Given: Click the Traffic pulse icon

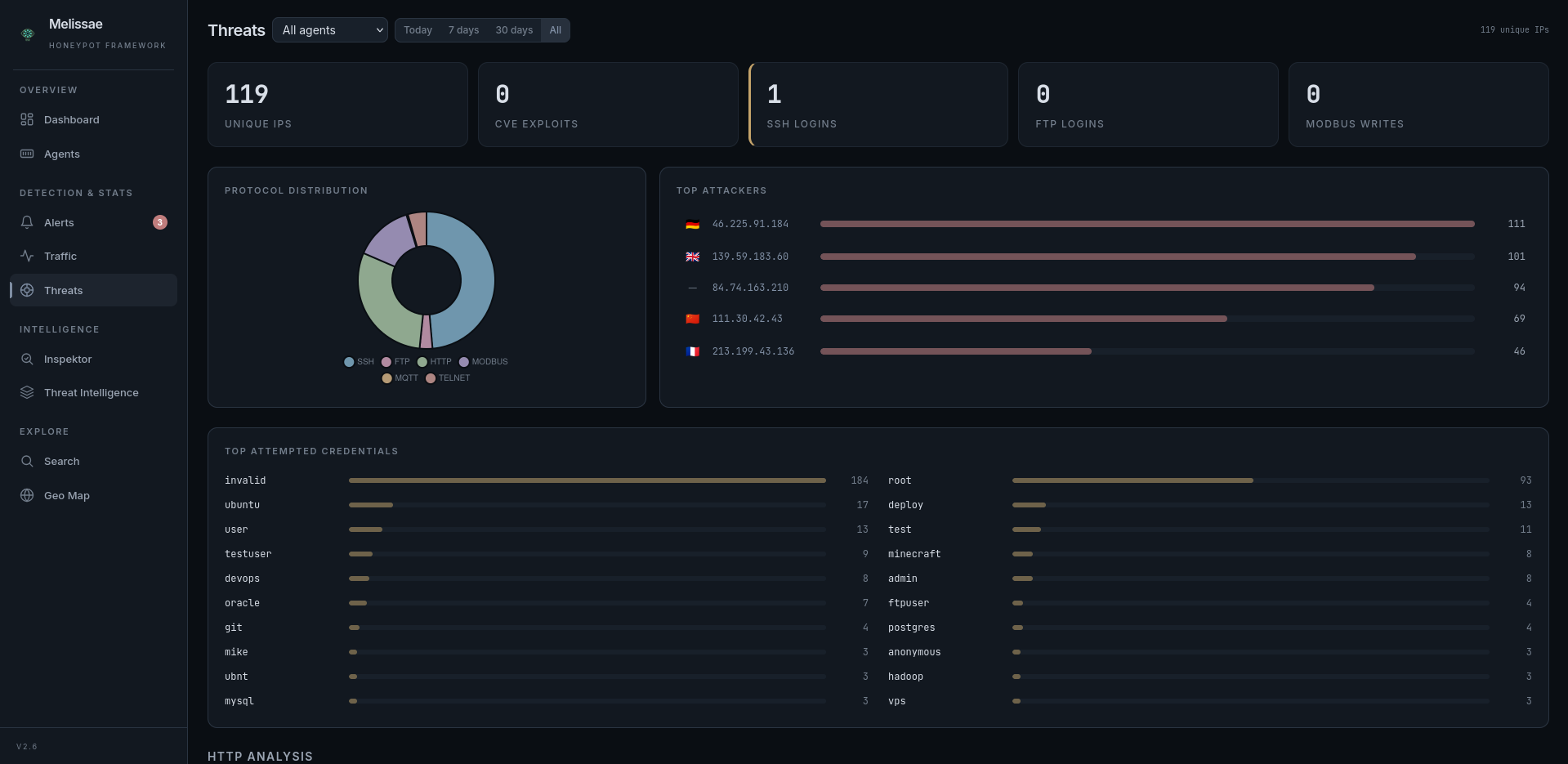Looking at the screenshot, I should pyautogui.click(x=27, y=256).
